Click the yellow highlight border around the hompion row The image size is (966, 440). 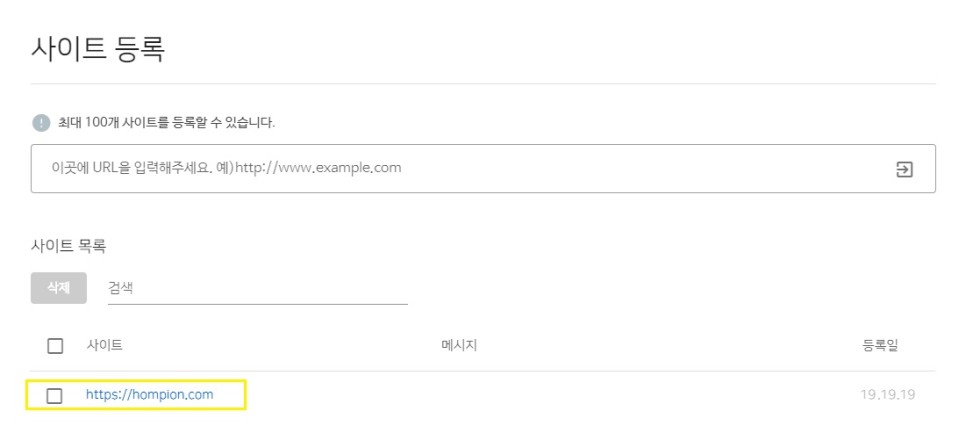(245, 395)
